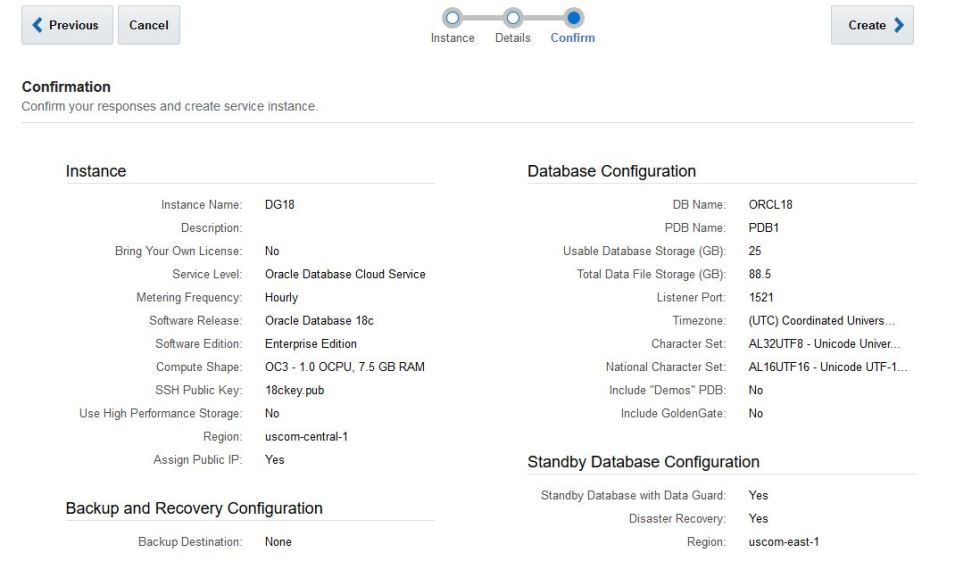Click the Software Release Oracle Database 18c

(319, 321)
